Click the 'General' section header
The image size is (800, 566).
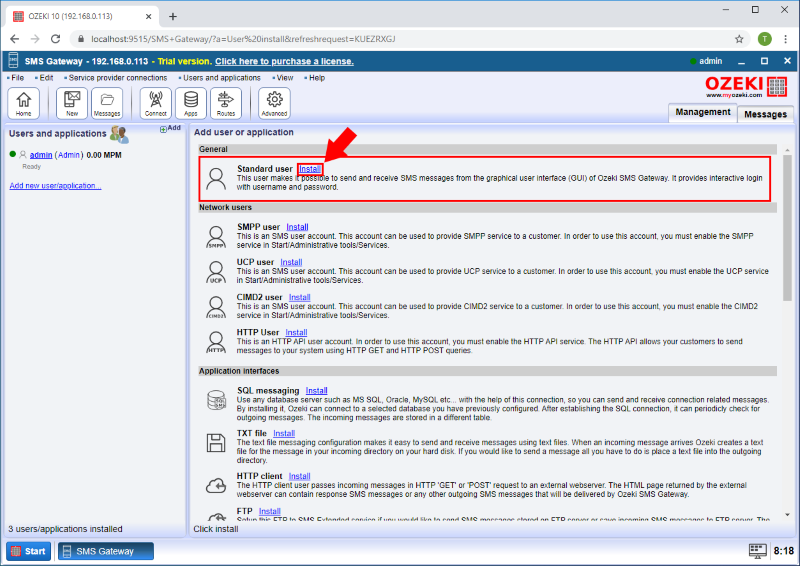[x=487, y=149]
